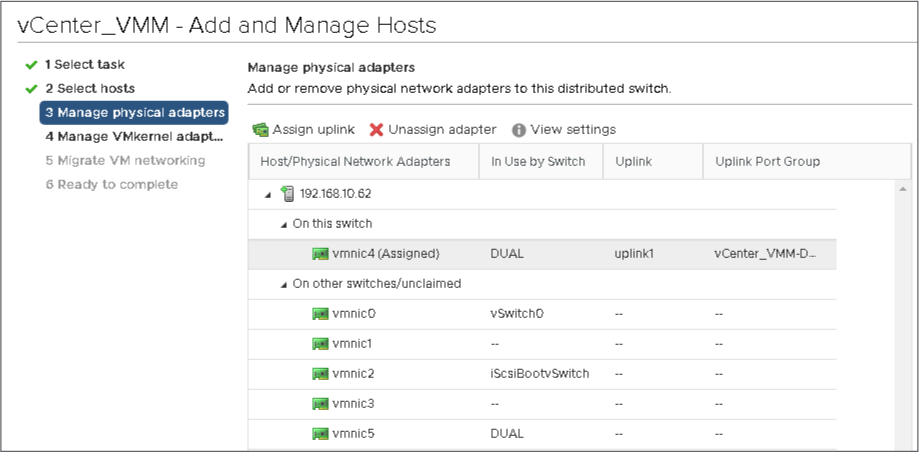Click the green checkmark beside Select task

click(31, 65)
